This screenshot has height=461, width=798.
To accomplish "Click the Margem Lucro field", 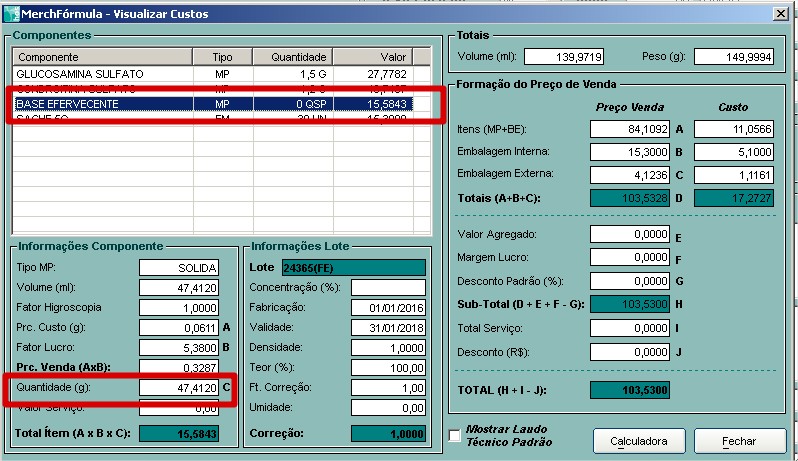I will (630, 258).
